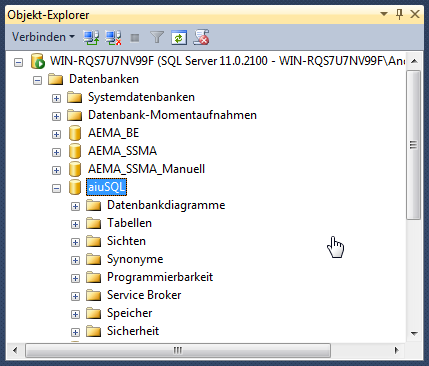The height and width of the screenshot is (366, 429).
Task: Collapse the WIN-RQS7U7NV99F server node
Action: tap(18, 62)
